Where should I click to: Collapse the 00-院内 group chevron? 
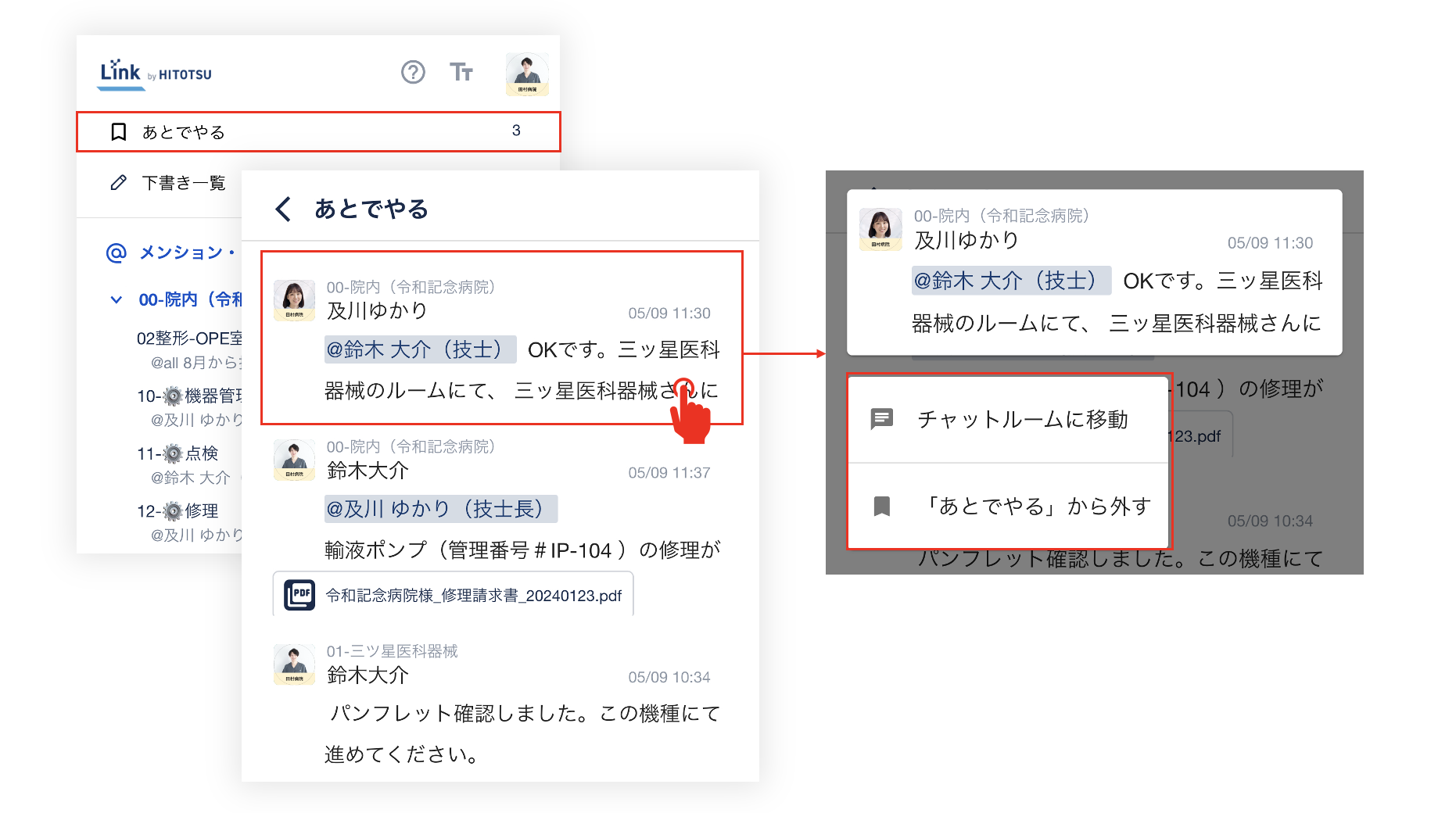coord(117,299)
